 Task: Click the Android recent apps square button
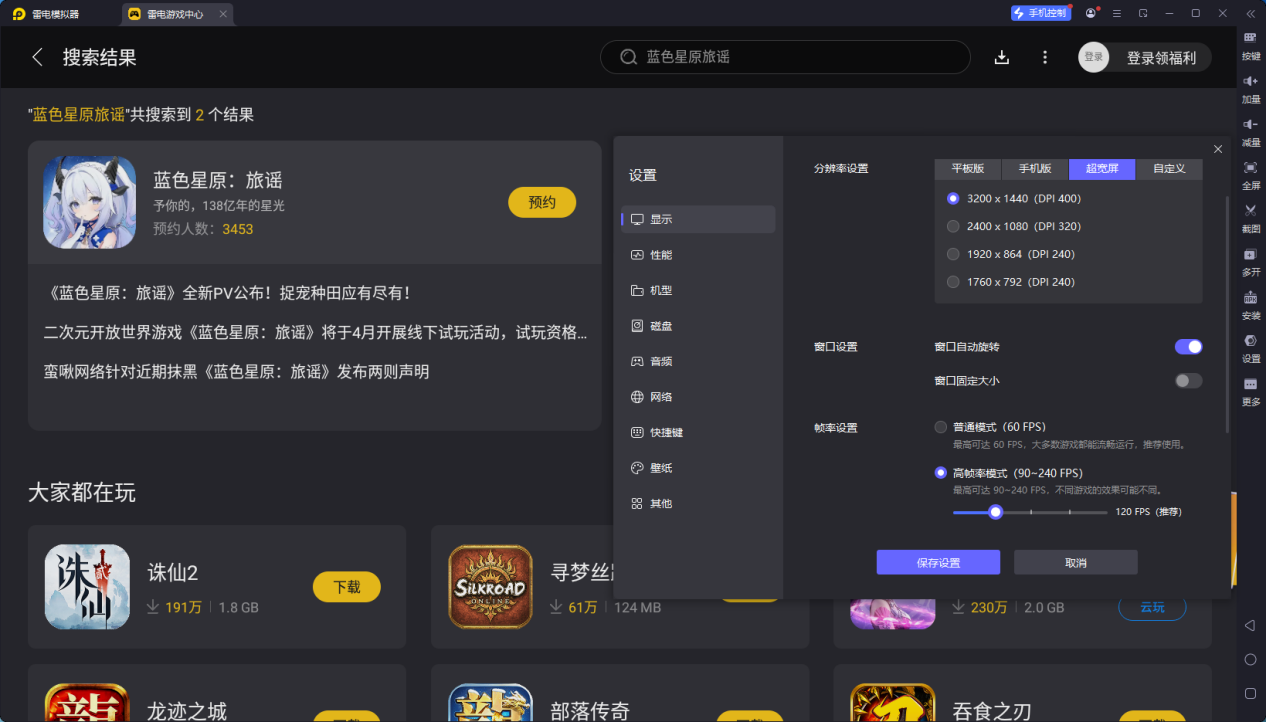tap(1250, 693)
